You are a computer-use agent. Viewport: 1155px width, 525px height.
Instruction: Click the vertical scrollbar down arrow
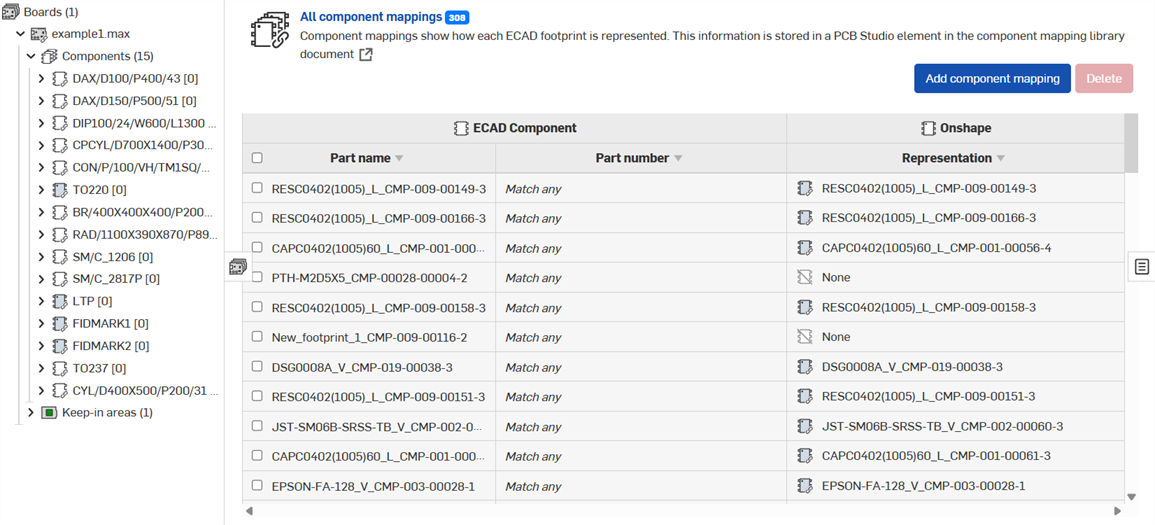coord(1132,496)
